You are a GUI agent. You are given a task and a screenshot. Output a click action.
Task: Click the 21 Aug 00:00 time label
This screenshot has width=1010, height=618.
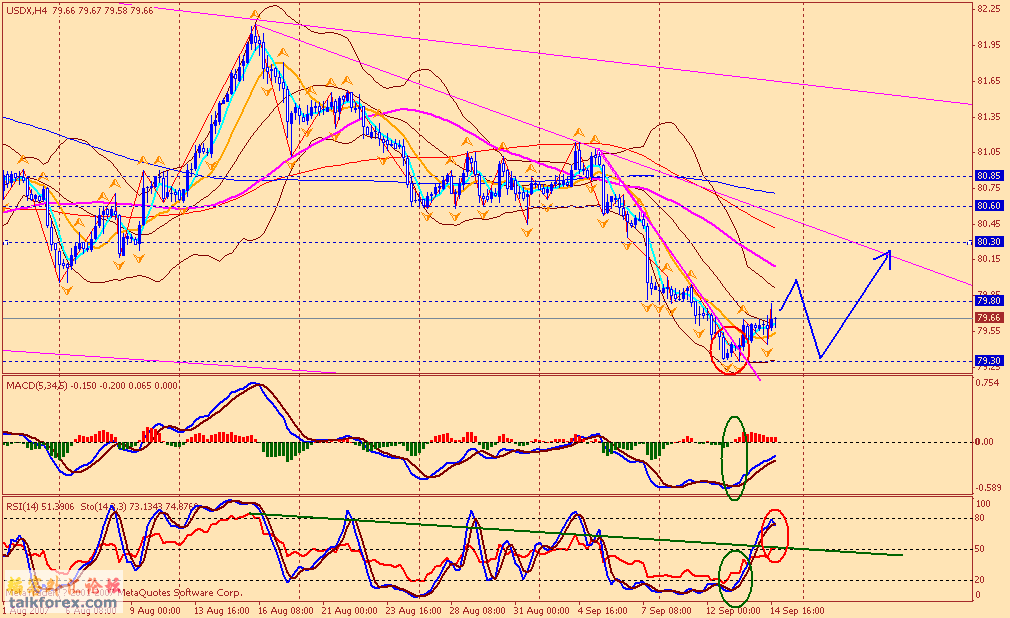click(x=349, y=610)
